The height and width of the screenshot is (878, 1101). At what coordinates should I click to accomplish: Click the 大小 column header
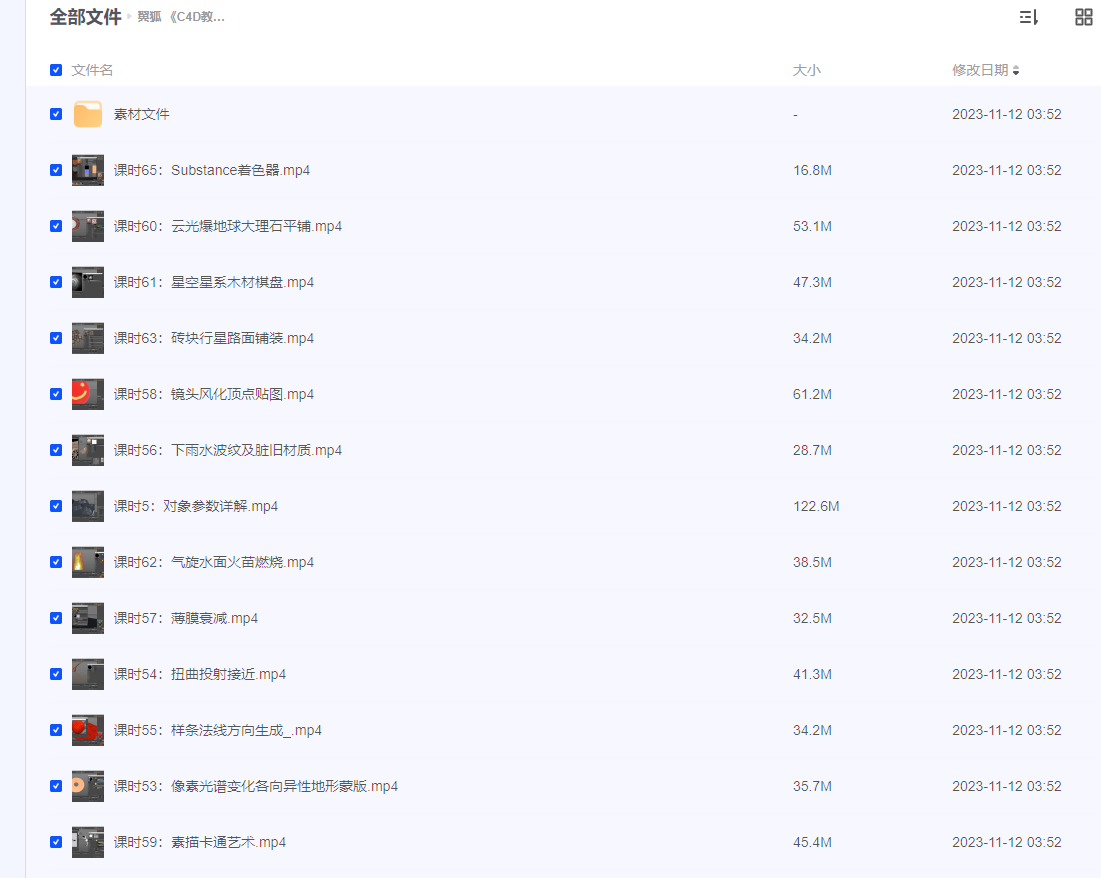pos(806,70)
